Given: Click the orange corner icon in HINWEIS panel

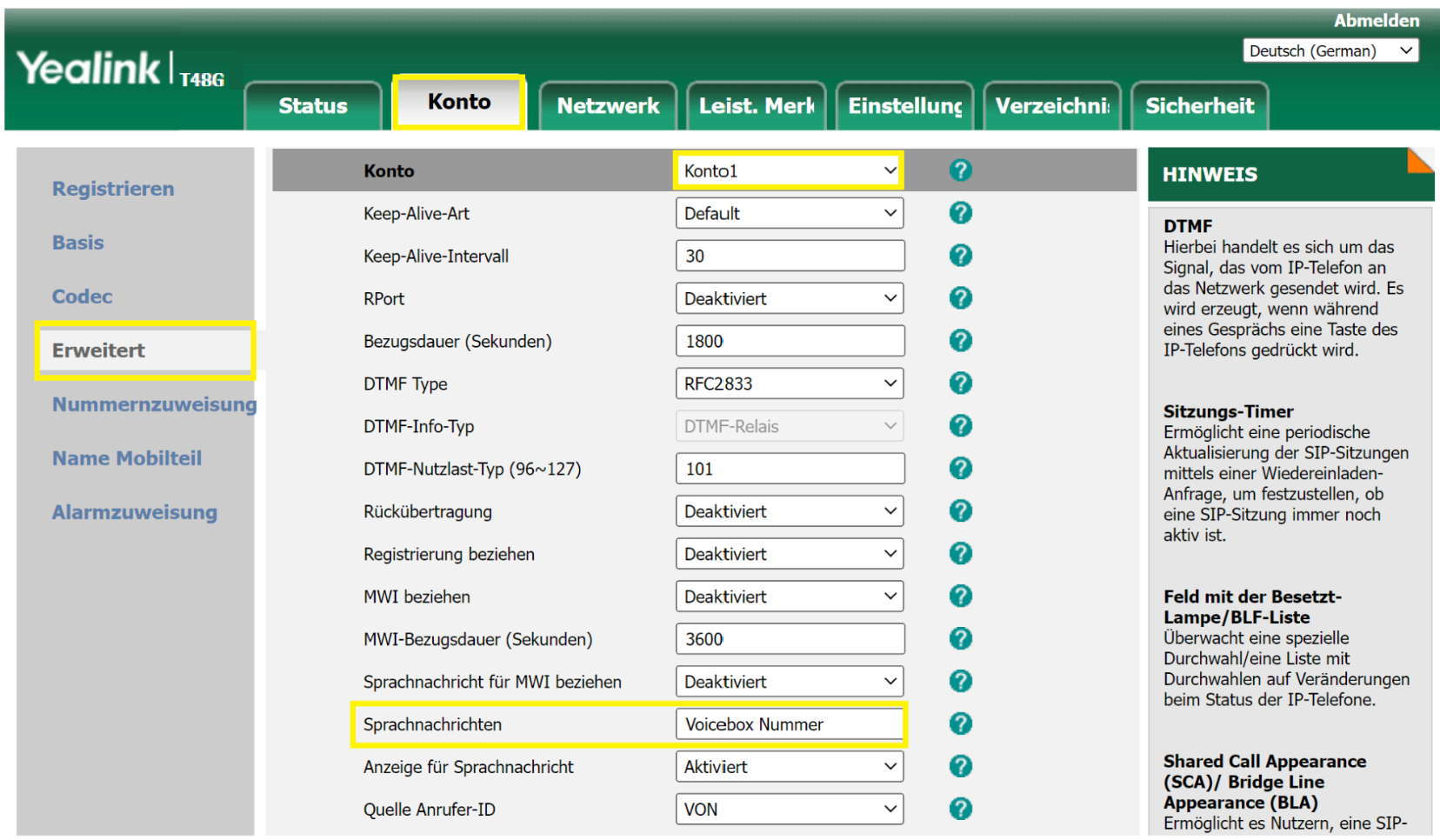Looking at the screenshot, I should click(x=1421, y=159).
